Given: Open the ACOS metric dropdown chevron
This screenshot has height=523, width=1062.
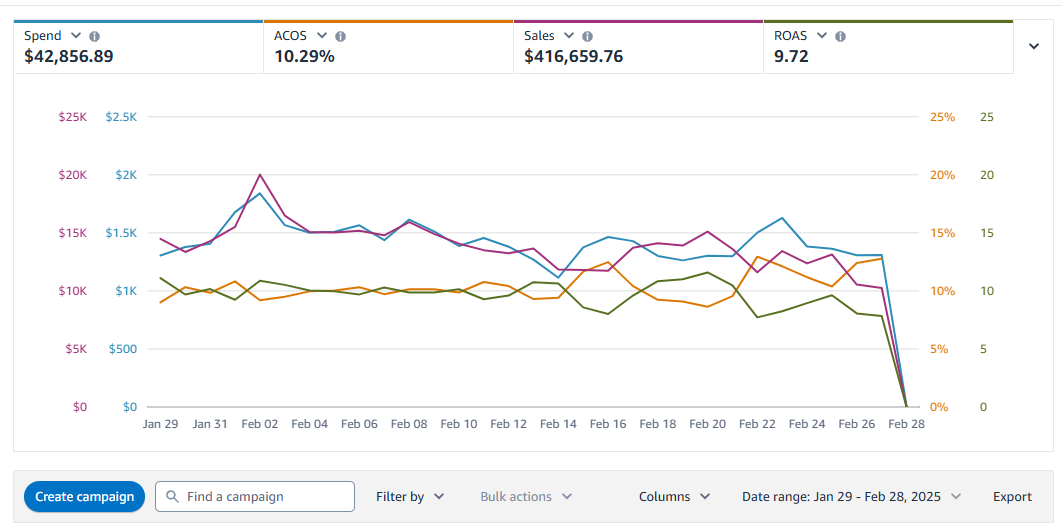Looking at the screenshot, I should pyautogui.click(x=322, y=35).
